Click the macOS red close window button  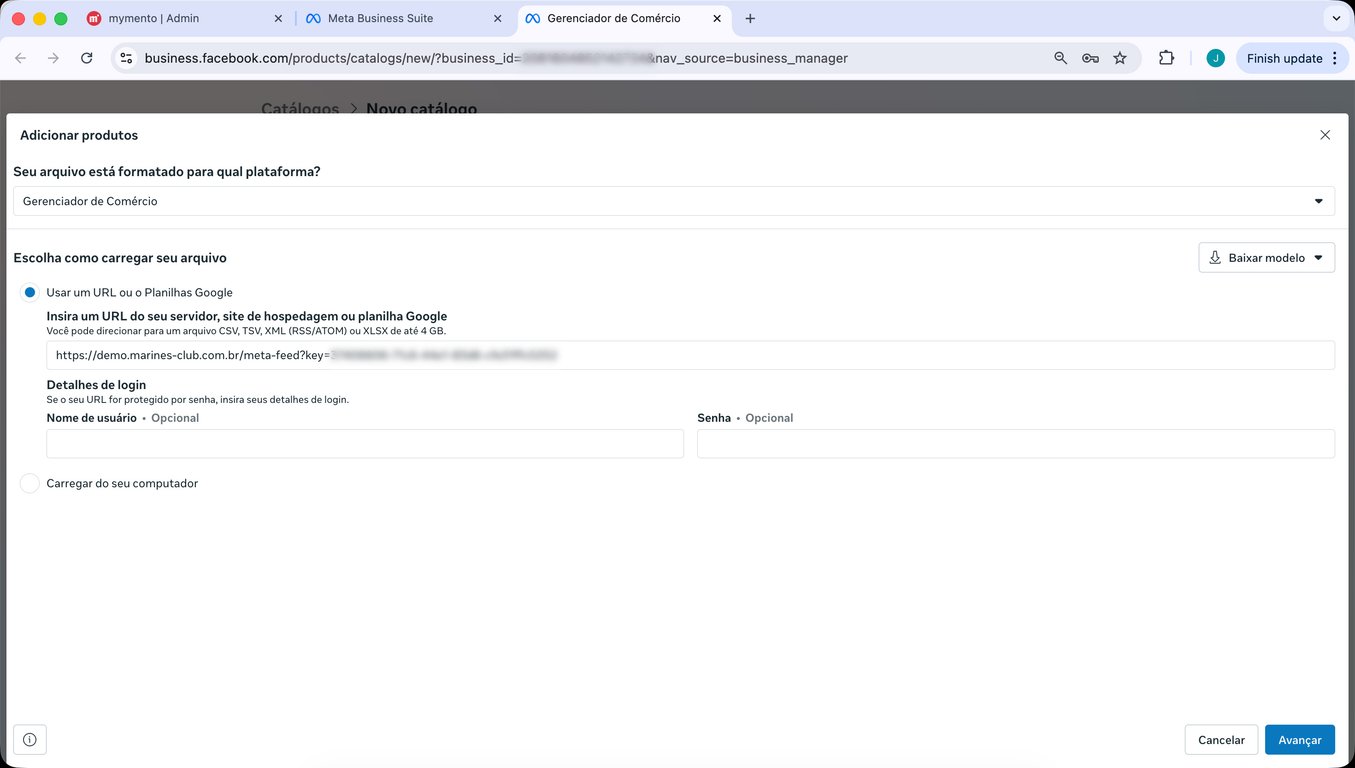point(18,18)
